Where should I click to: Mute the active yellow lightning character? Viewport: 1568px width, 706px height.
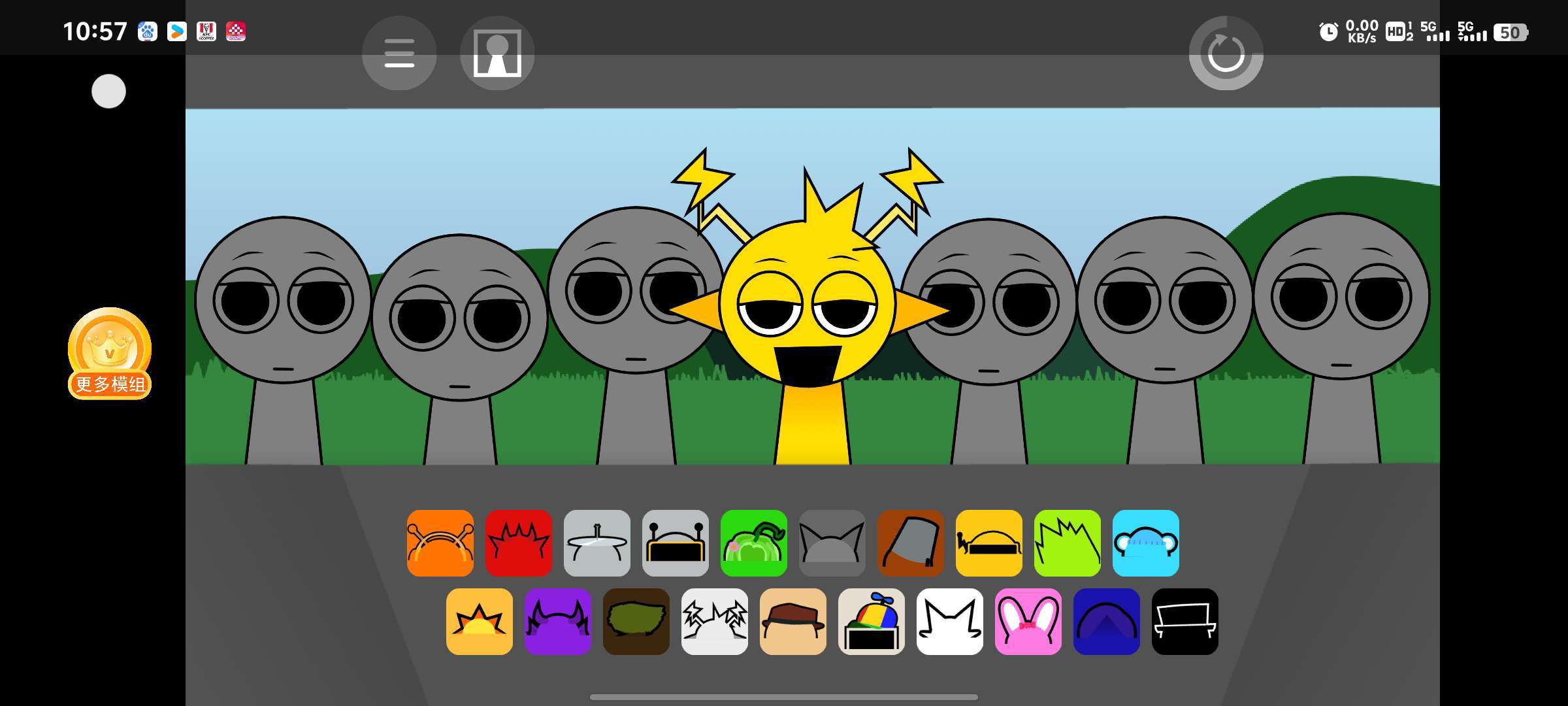point(808,307)
